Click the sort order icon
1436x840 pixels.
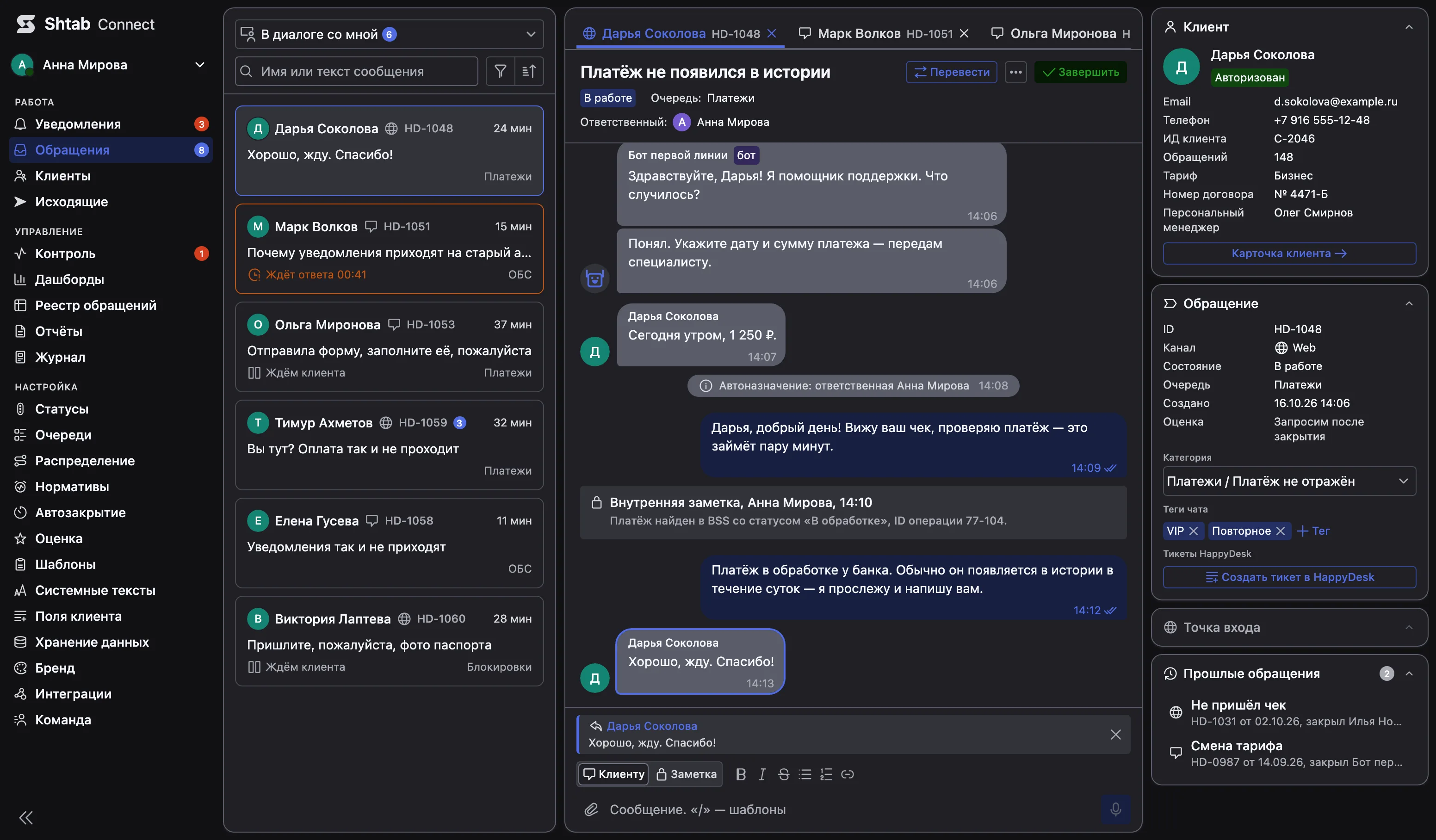[529, 71]
